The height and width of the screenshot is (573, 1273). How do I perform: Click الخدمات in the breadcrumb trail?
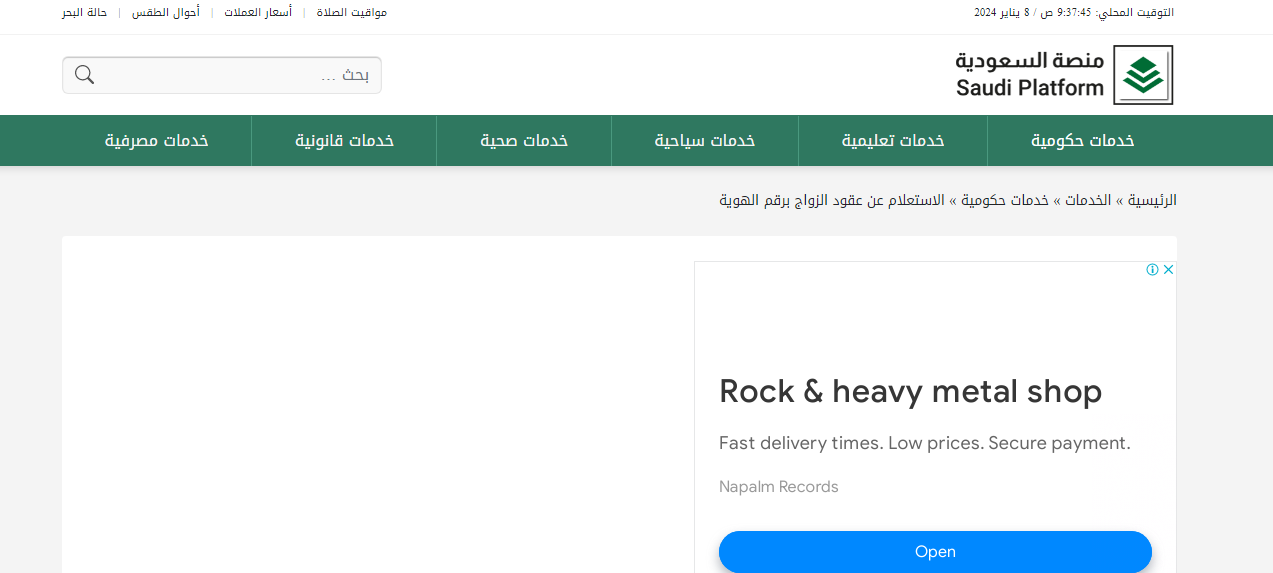(1086, 201)
